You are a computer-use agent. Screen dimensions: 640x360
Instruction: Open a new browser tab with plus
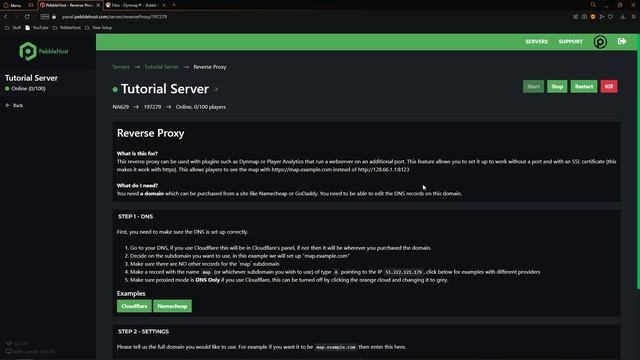[174, 5]
